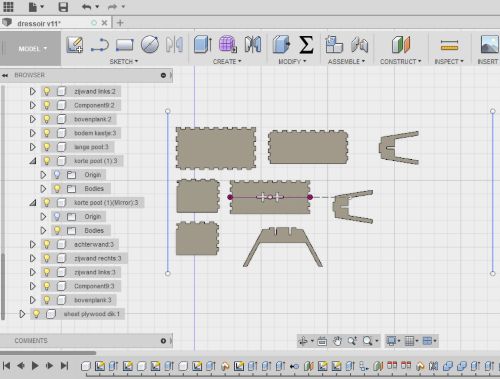Jump timeline to the end

pos(64,366)
